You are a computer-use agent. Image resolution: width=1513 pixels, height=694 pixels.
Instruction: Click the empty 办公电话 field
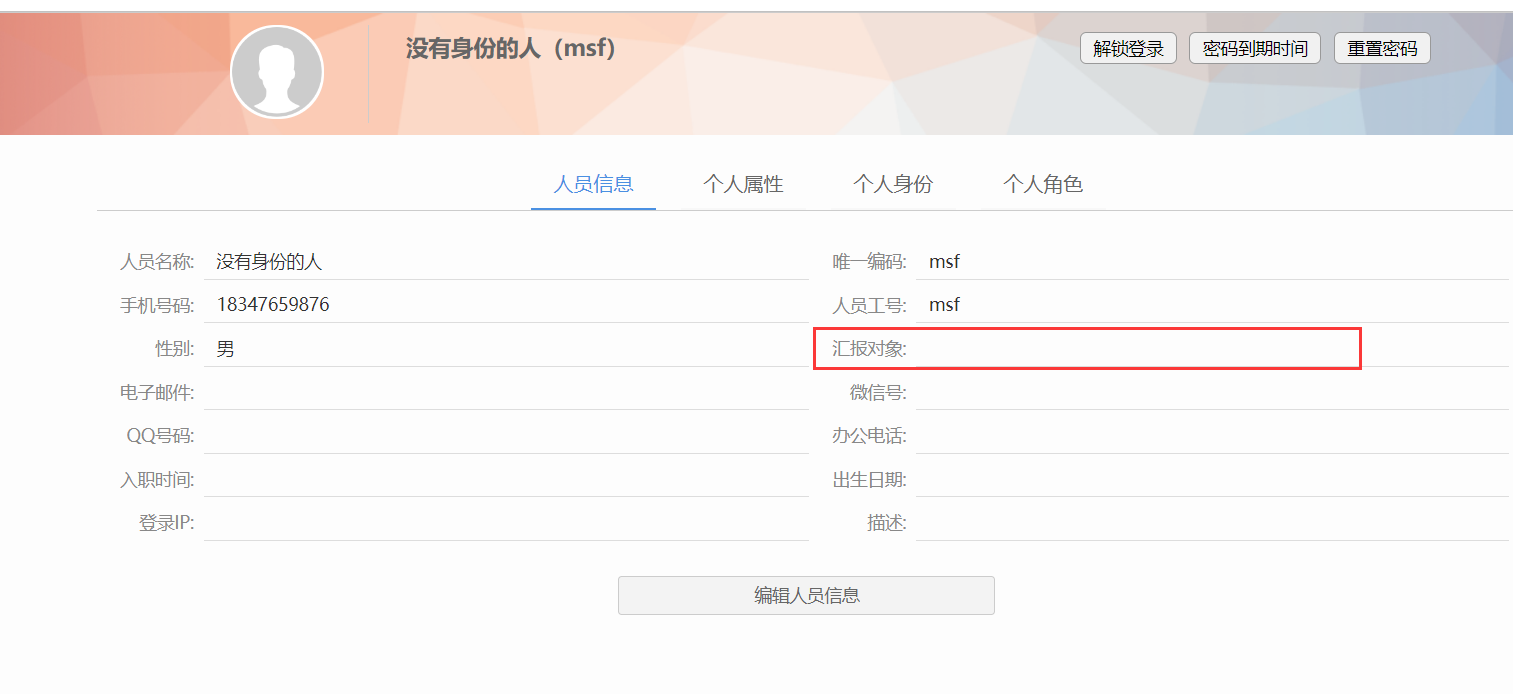(1210, 436)
